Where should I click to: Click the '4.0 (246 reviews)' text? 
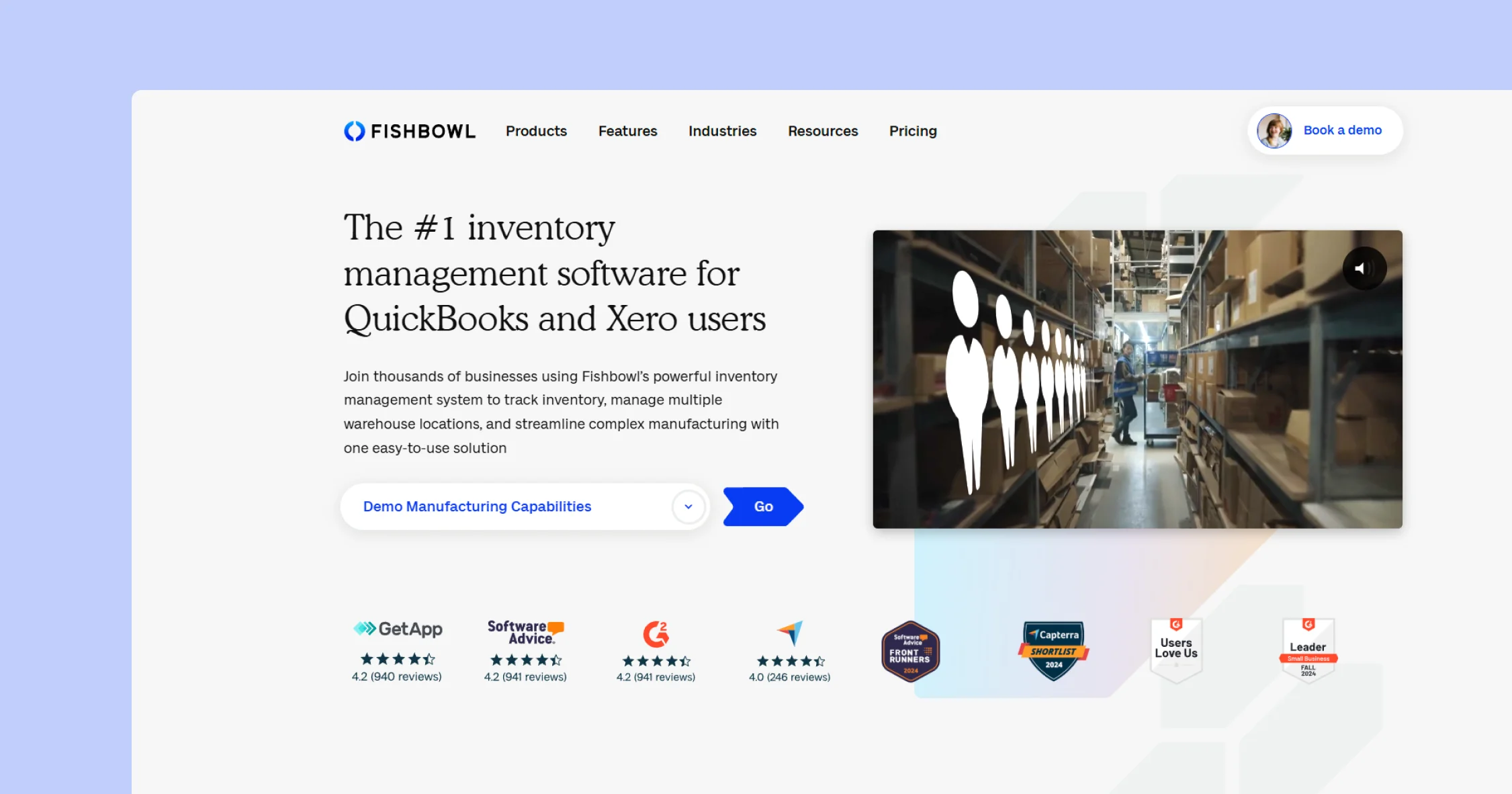[x=790, y=677]
